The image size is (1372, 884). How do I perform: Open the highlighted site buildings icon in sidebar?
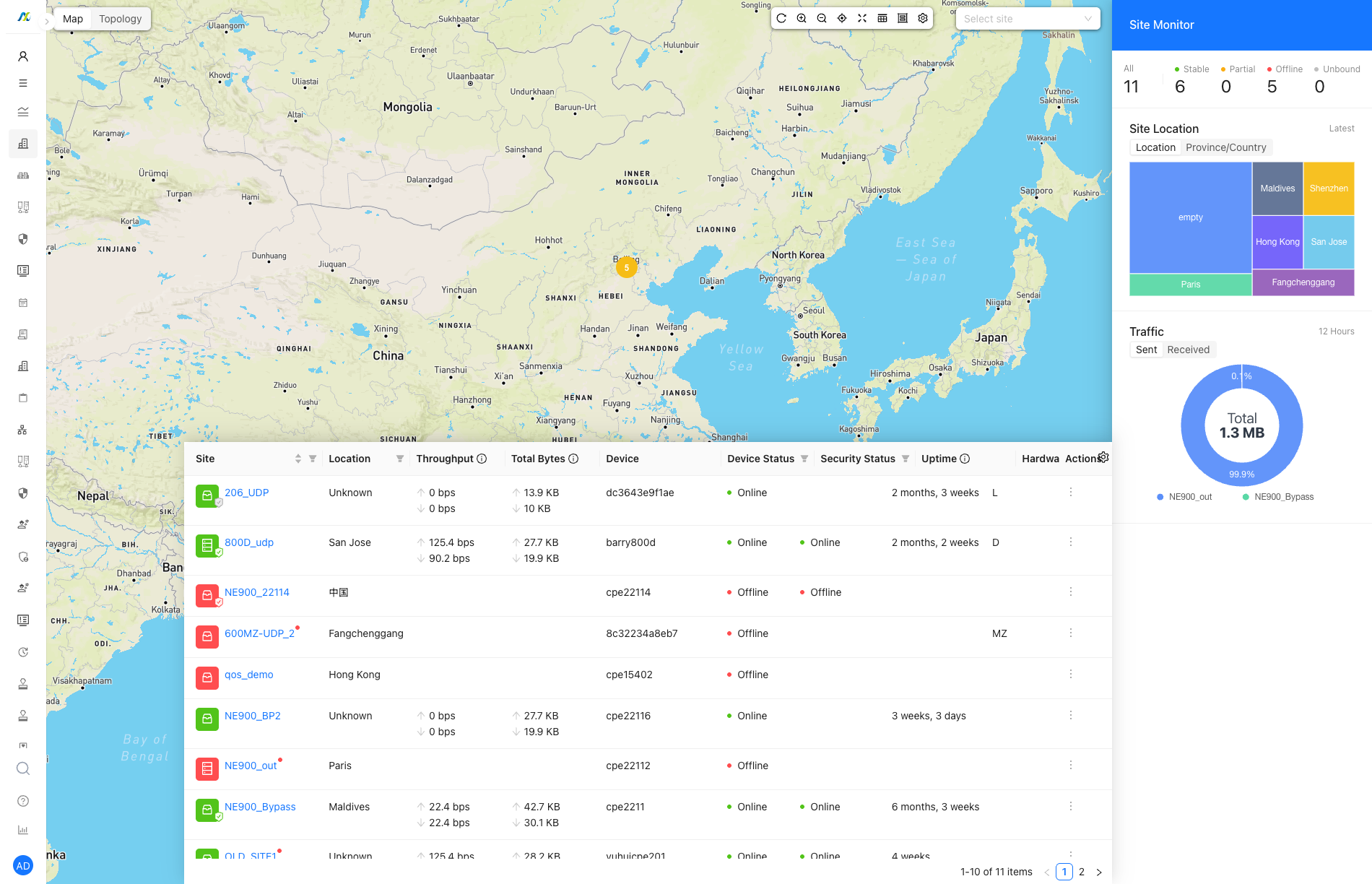pyautogui.click(x=23, y=144)
